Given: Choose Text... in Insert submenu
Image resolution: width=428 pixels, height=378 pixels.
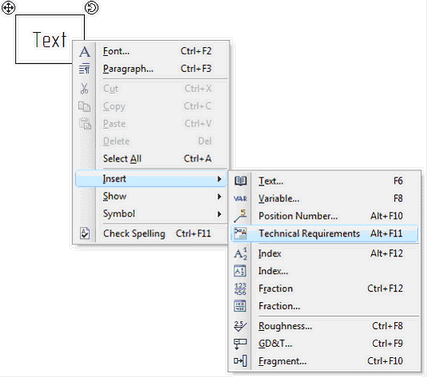Looking at the screenshot, I should 324,181.
